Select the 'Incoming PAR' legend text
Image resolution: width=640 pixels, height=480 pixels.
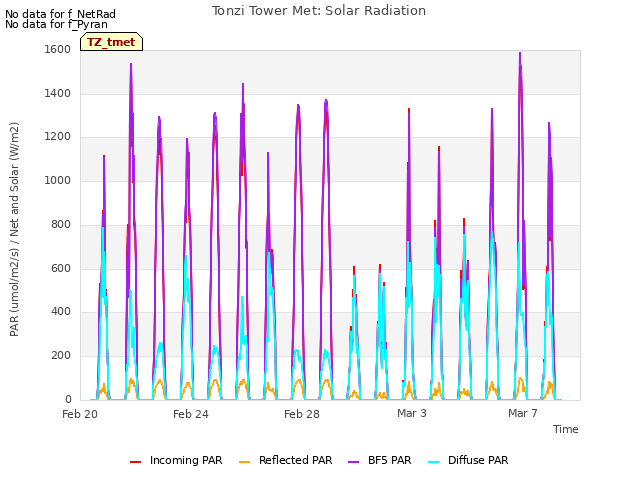(x=186, y=460)
